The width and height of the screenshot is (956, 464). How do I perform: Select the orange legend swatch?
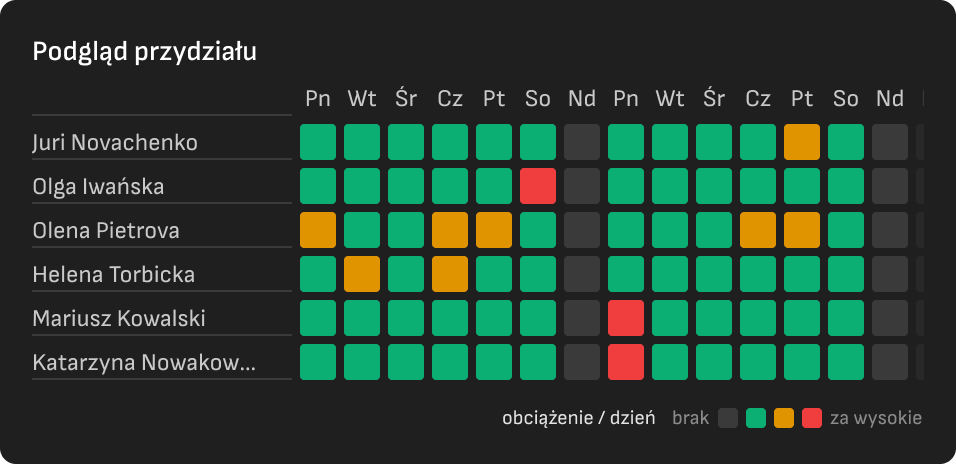coord(784,418)
